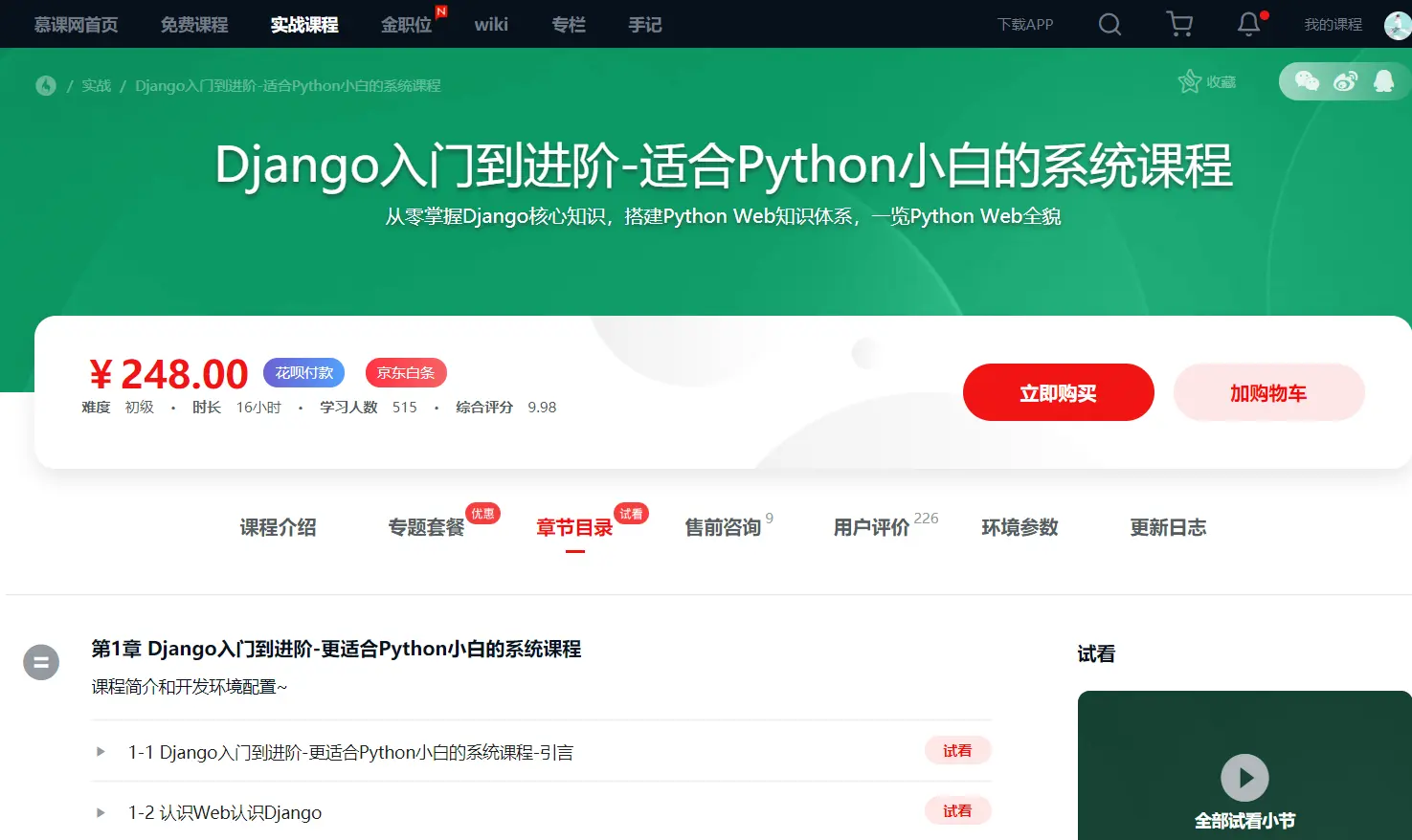This screenshot has width=1412, height=840.
Task: Click the Django course breadcrumb link
Action: click(288, 85)
